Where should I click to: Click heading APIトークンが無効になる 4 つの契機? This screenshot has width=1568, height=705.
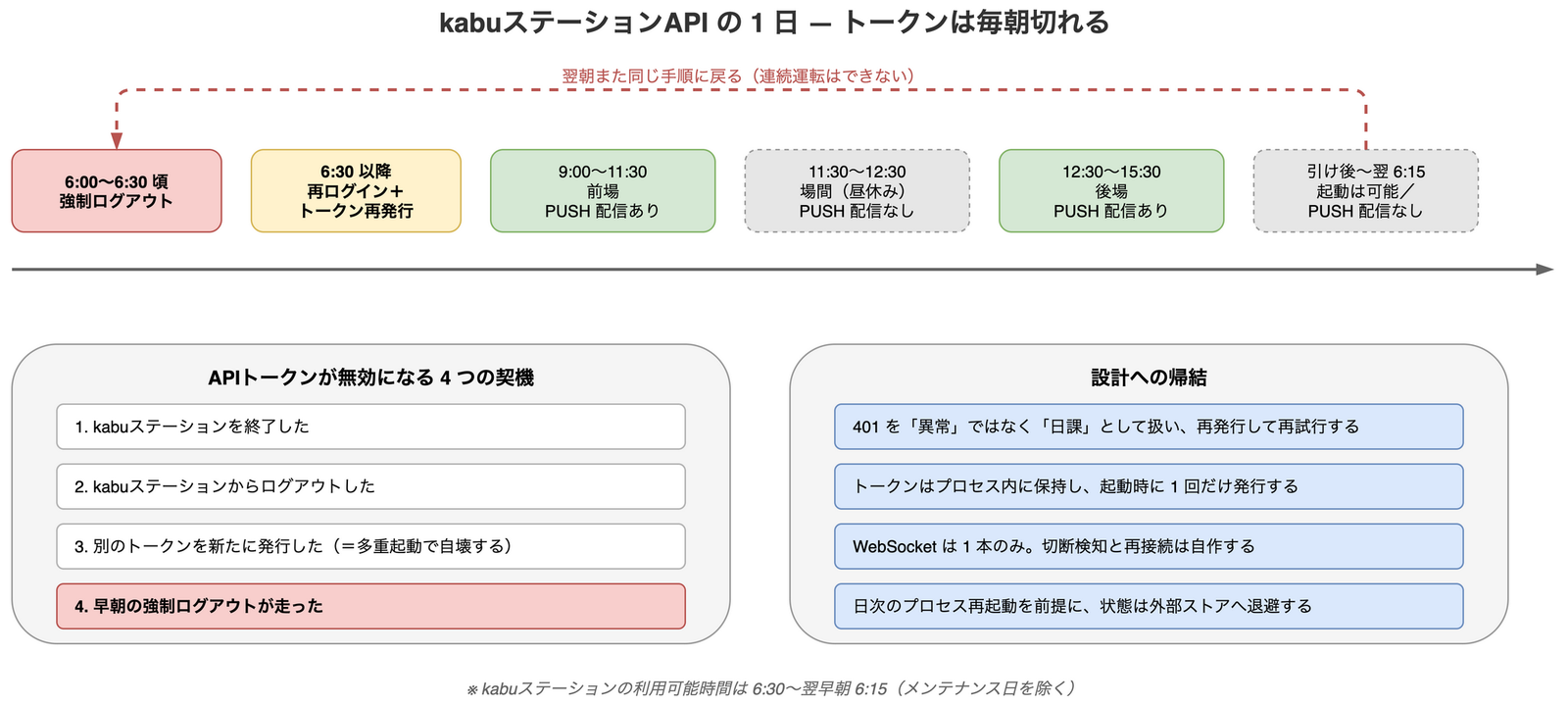point(370,378)
